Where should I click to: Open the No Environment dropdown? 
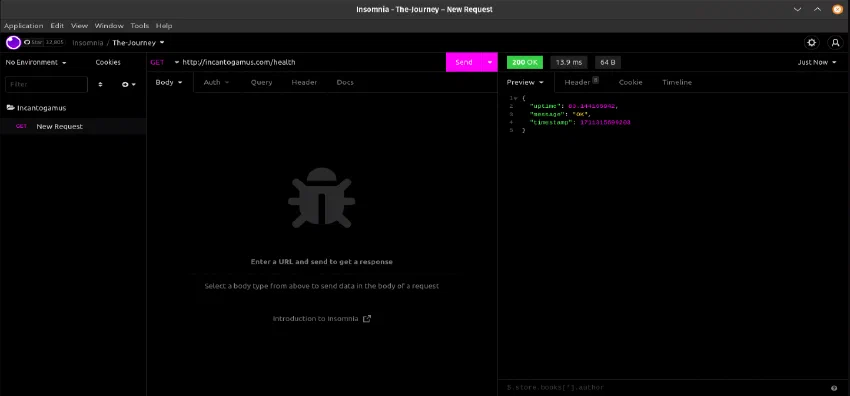point(36,62)
